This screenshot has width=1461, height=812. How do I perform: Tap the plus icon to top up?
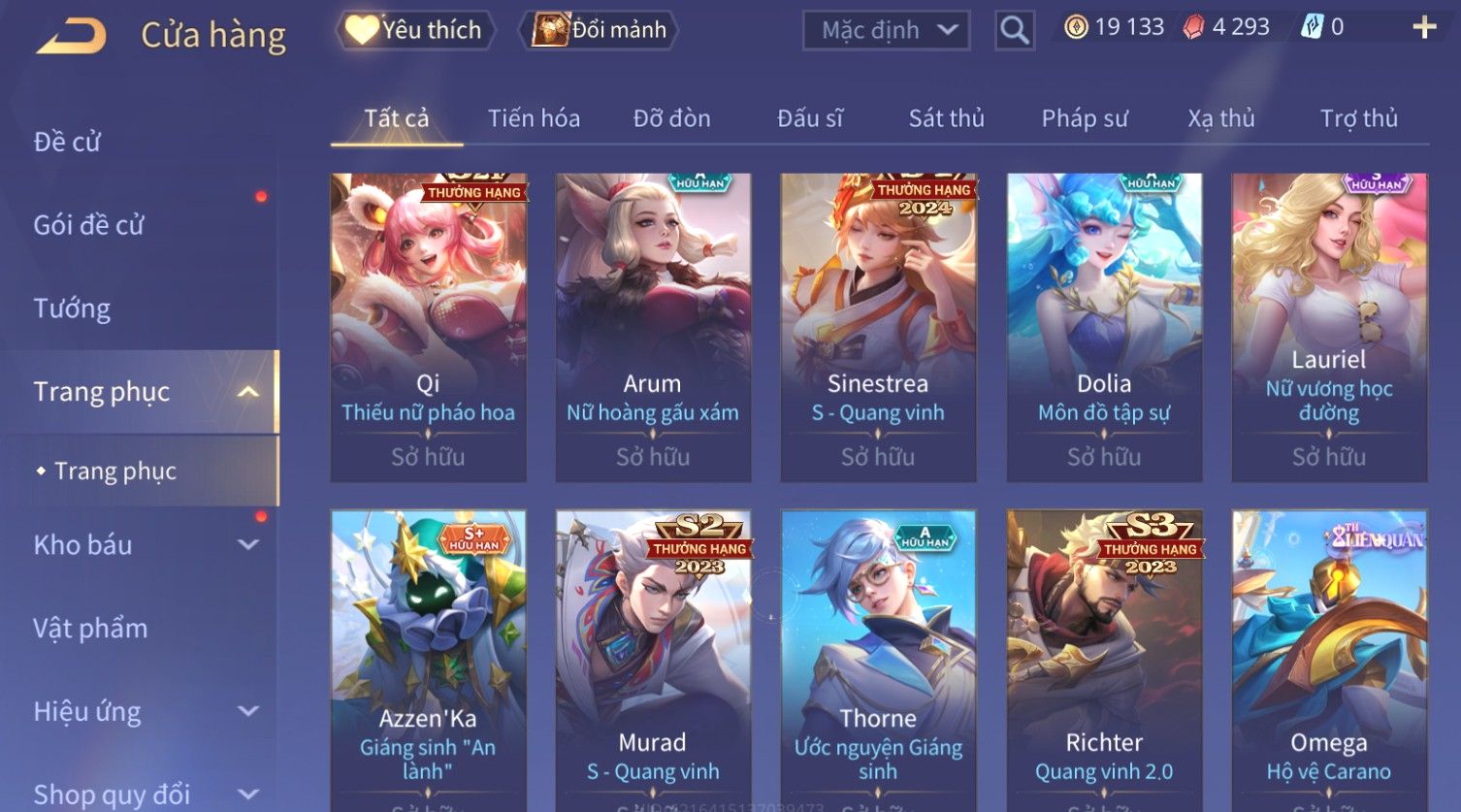1423,27
